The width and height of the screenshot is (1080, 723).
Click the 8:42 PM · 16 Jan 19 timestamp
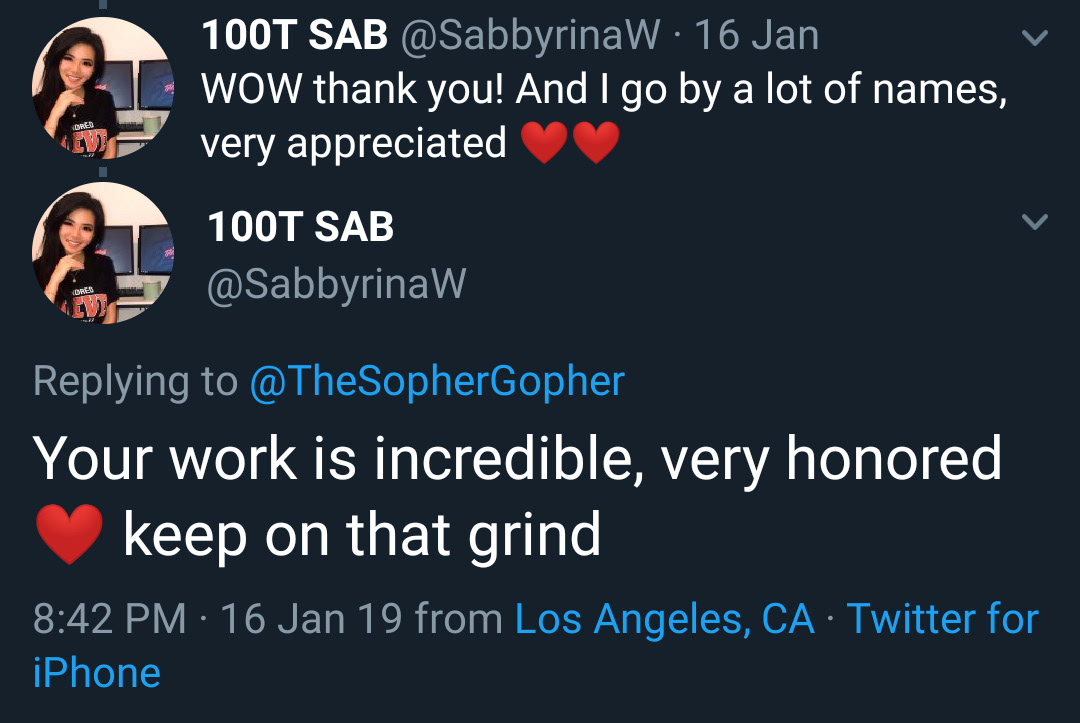pyautogui.click(x=217, y=619)
